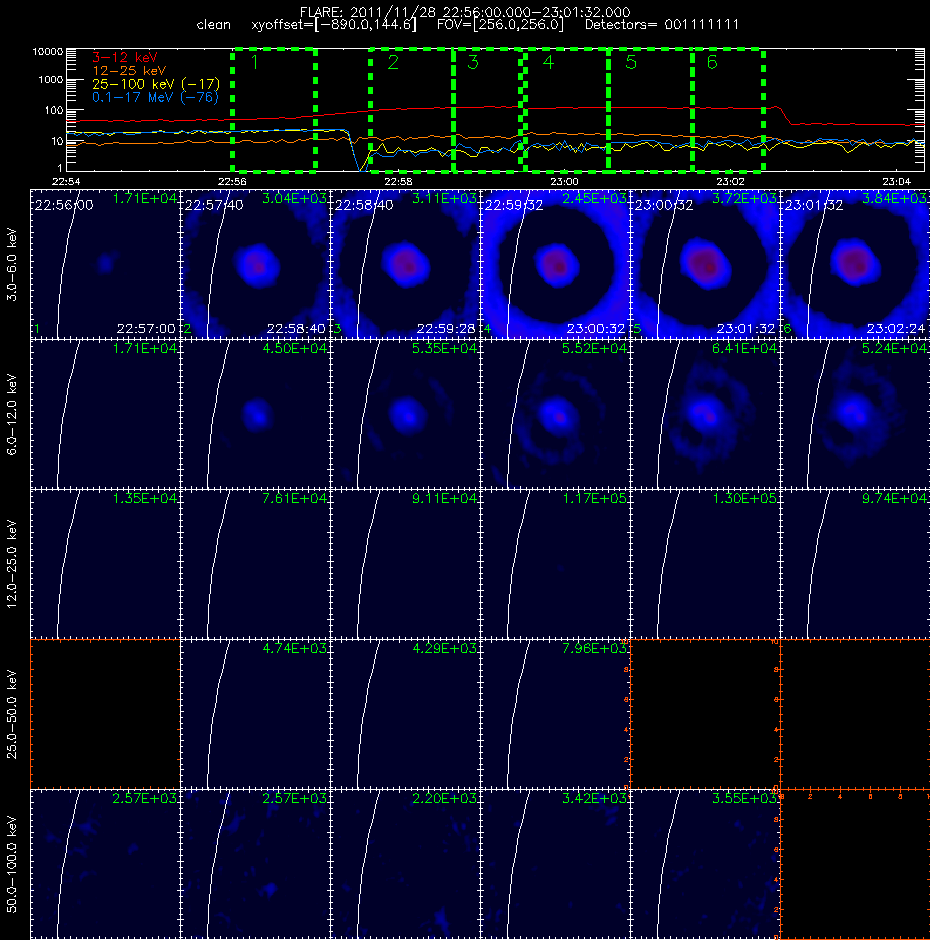Click the yellow '25-100 keV (-17)' legend entry
Viewport: 930px width, 940px height.
click(x=156, y=84)
